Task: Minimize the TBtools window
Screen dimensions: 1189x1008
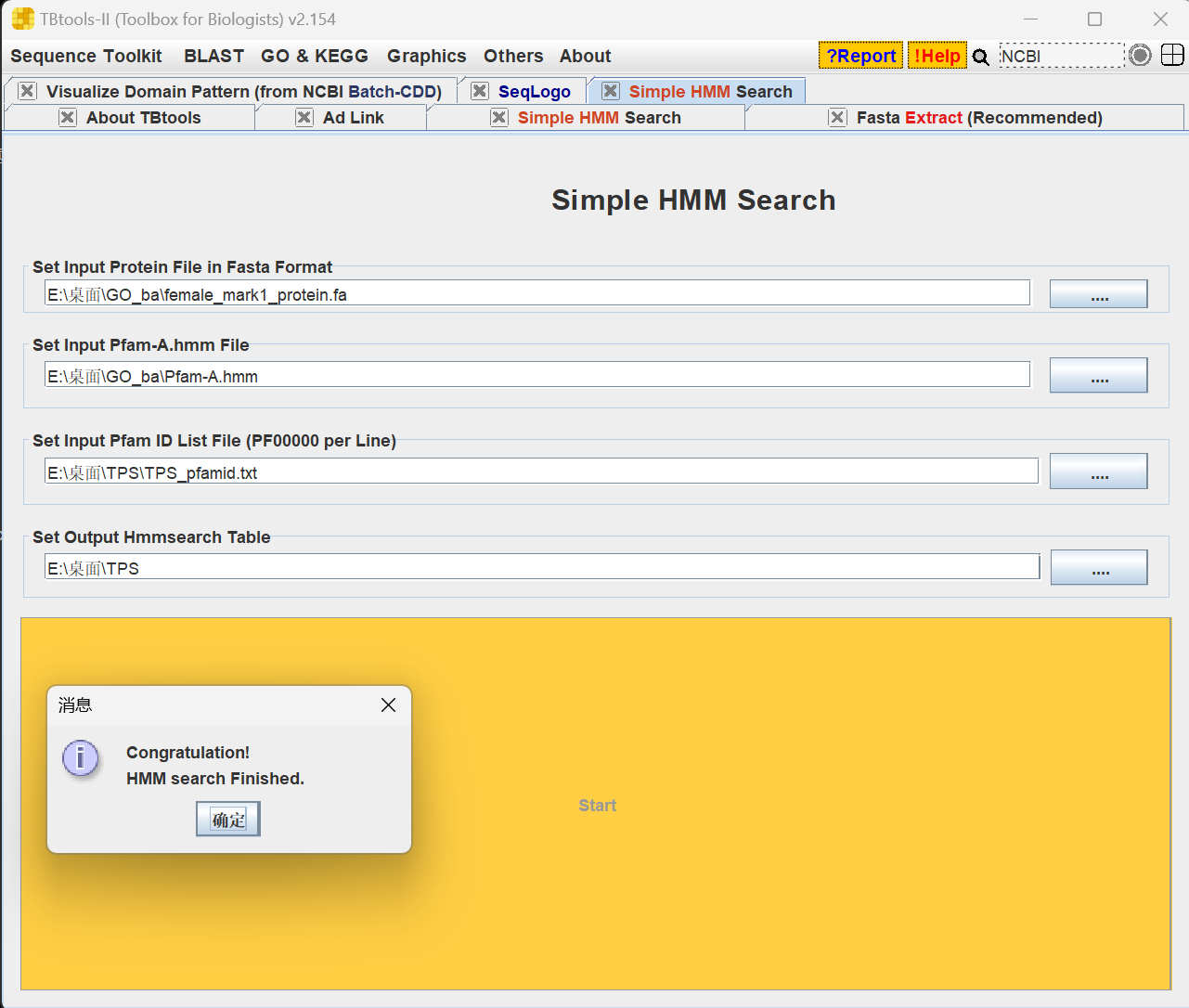Action: pyautogui.click(x=1031, y=19)
